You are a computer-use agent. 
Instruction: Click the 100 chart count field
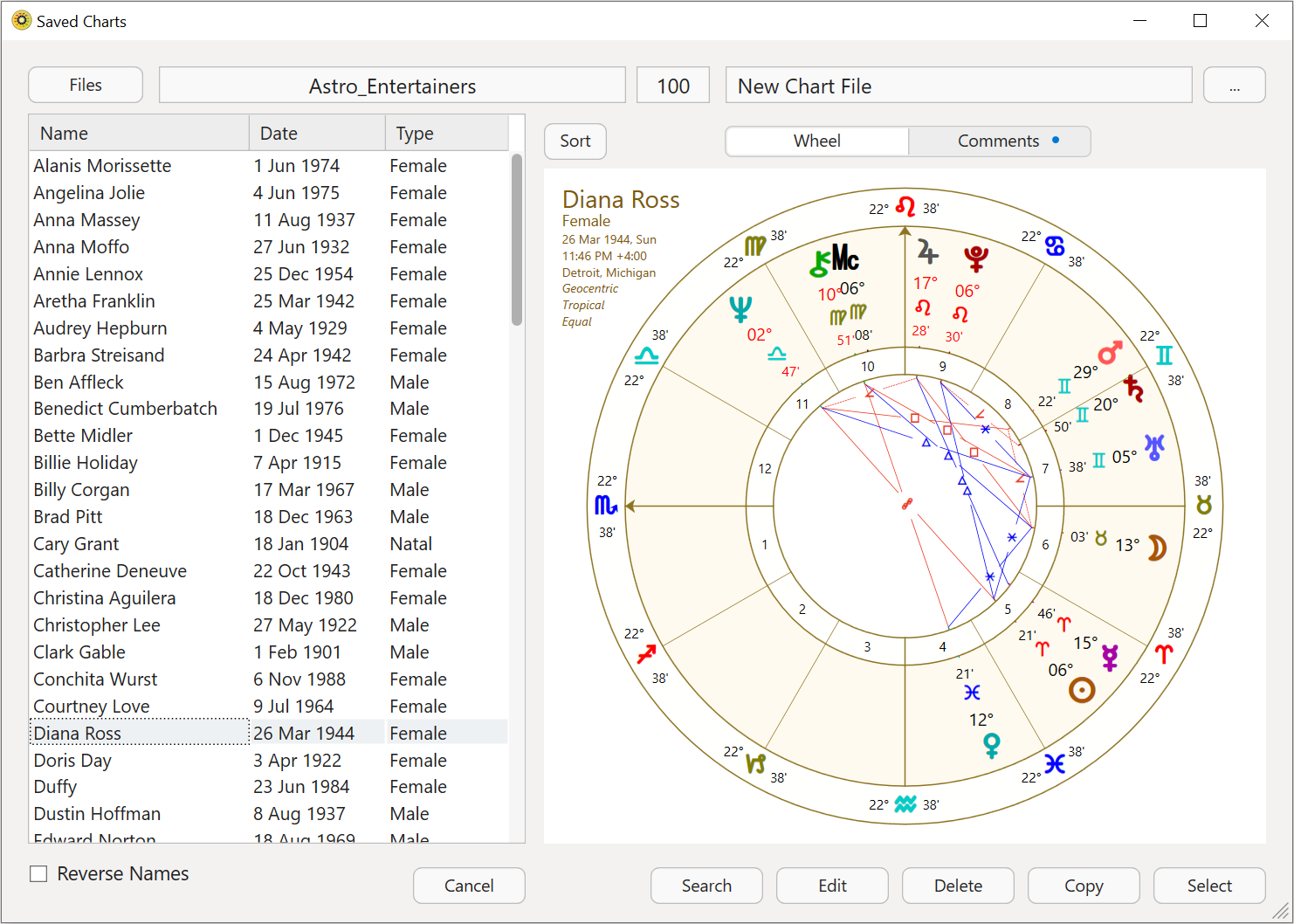click(x=673, y=86)
